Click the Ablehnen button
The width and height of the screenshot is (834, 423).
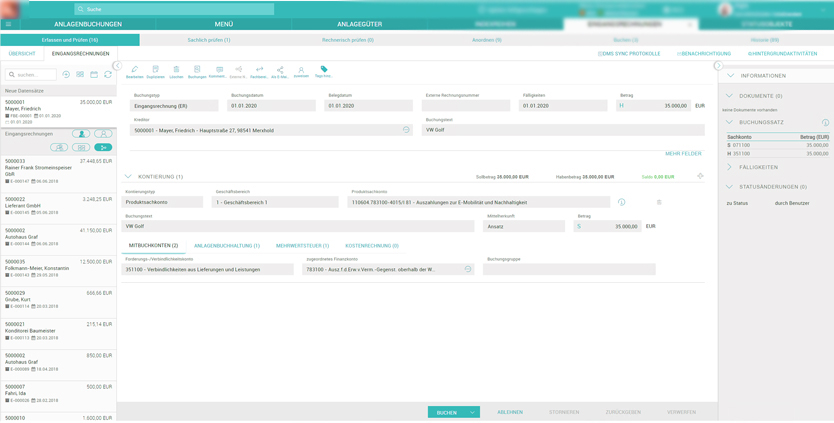(x=510, y=412)
